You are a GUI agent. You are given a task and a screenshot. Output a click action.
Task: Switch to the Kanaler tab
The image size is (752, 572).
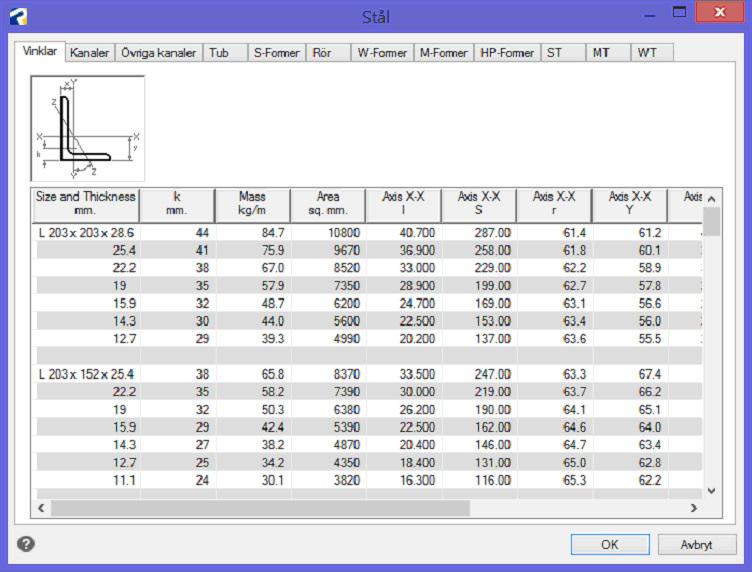[90, 53]
